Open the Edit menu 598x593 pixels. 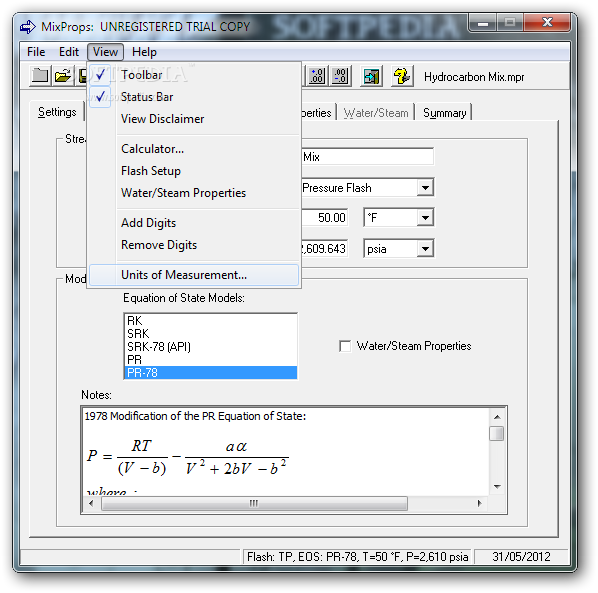(69, 52)
